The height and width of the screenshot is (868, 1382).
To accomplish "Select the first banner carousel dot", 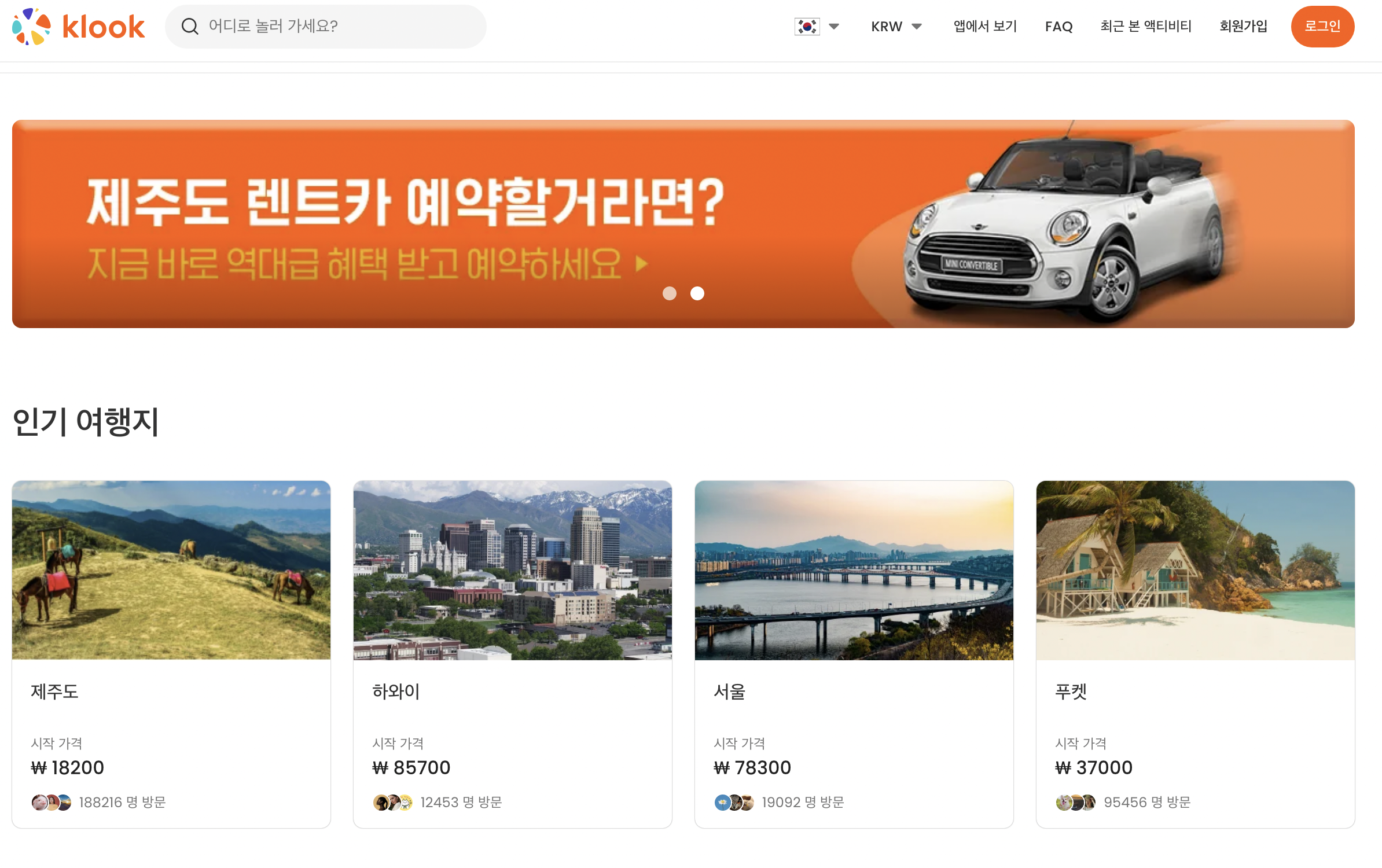I will (670, 293).
